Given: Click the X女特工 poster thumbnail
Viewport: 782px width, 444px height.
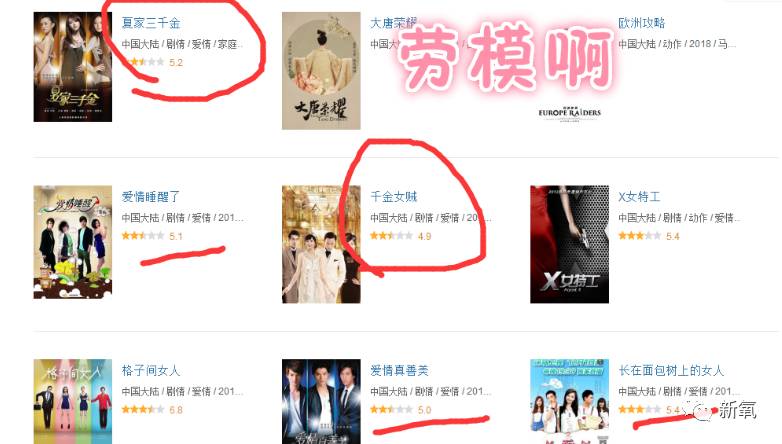Looking at the screenshot, I should coord(570,244).
